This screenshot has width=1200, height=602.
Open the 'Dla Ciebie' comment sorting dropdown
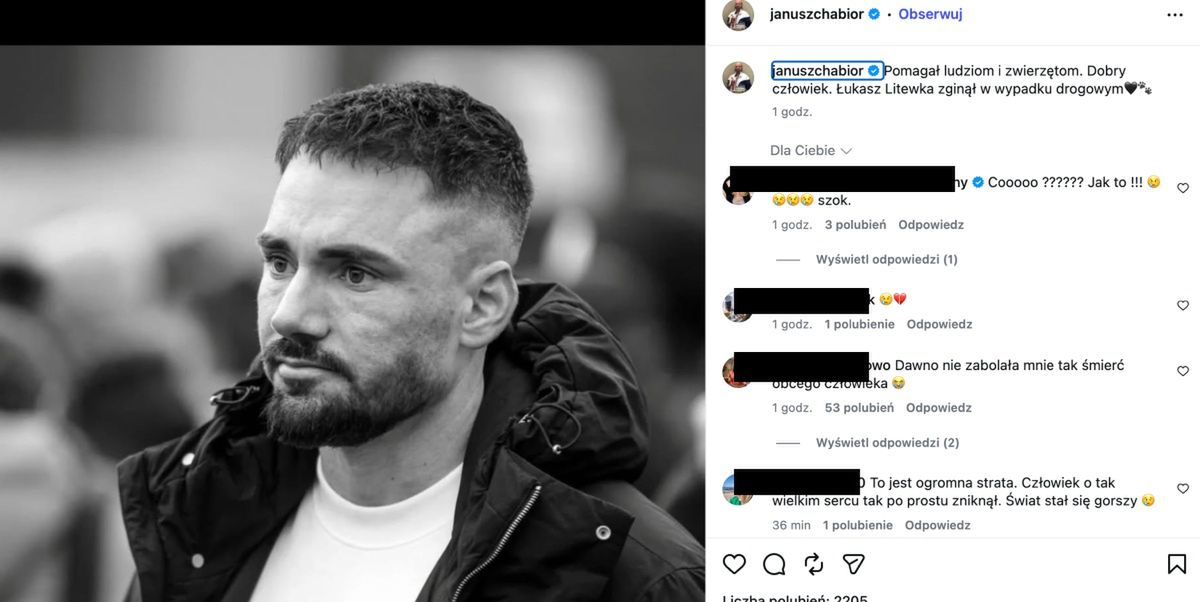coord(810,151)
